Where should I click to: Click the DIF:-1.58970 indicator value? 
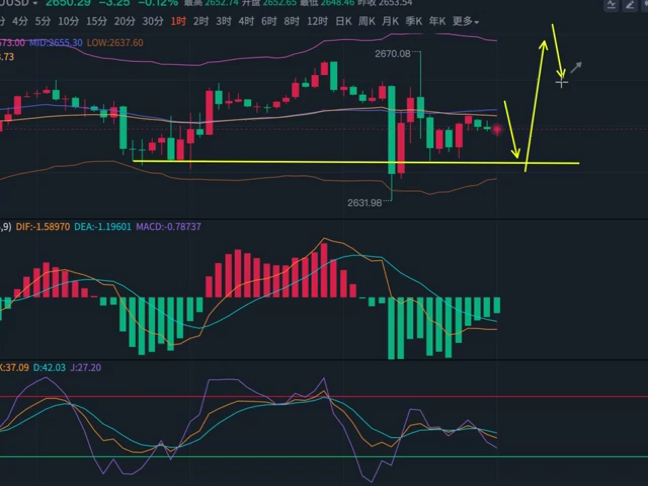pyautogui.click(x=43, y=227)
